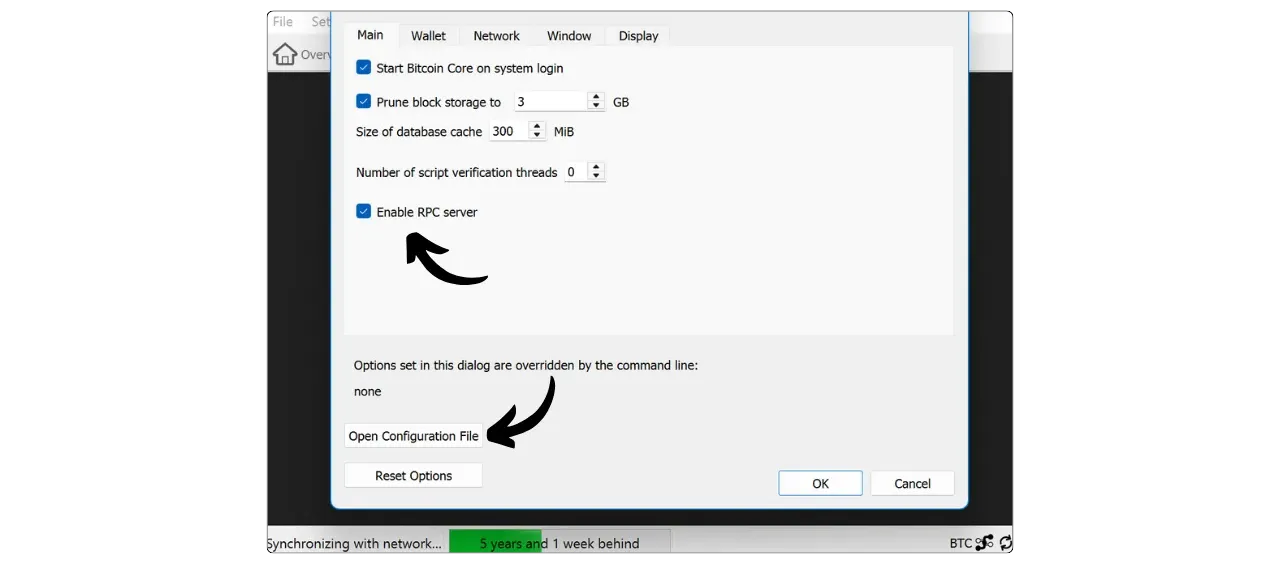Viewport: 1280px width, 564px height.
Task: Click the Overview home icon
Action: 285,54
